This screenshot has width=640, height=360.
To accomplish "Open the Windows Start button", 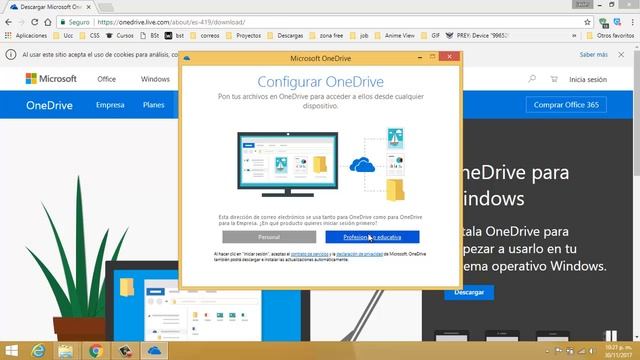I will [11, 351].
